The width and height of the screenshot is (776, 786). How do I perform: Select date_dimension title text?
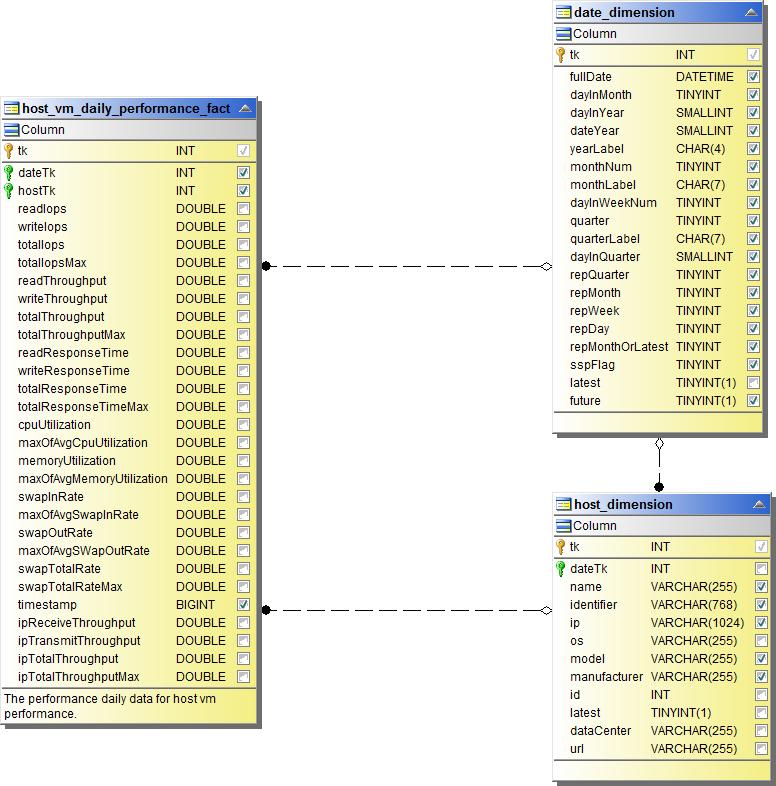click(624, 13)
